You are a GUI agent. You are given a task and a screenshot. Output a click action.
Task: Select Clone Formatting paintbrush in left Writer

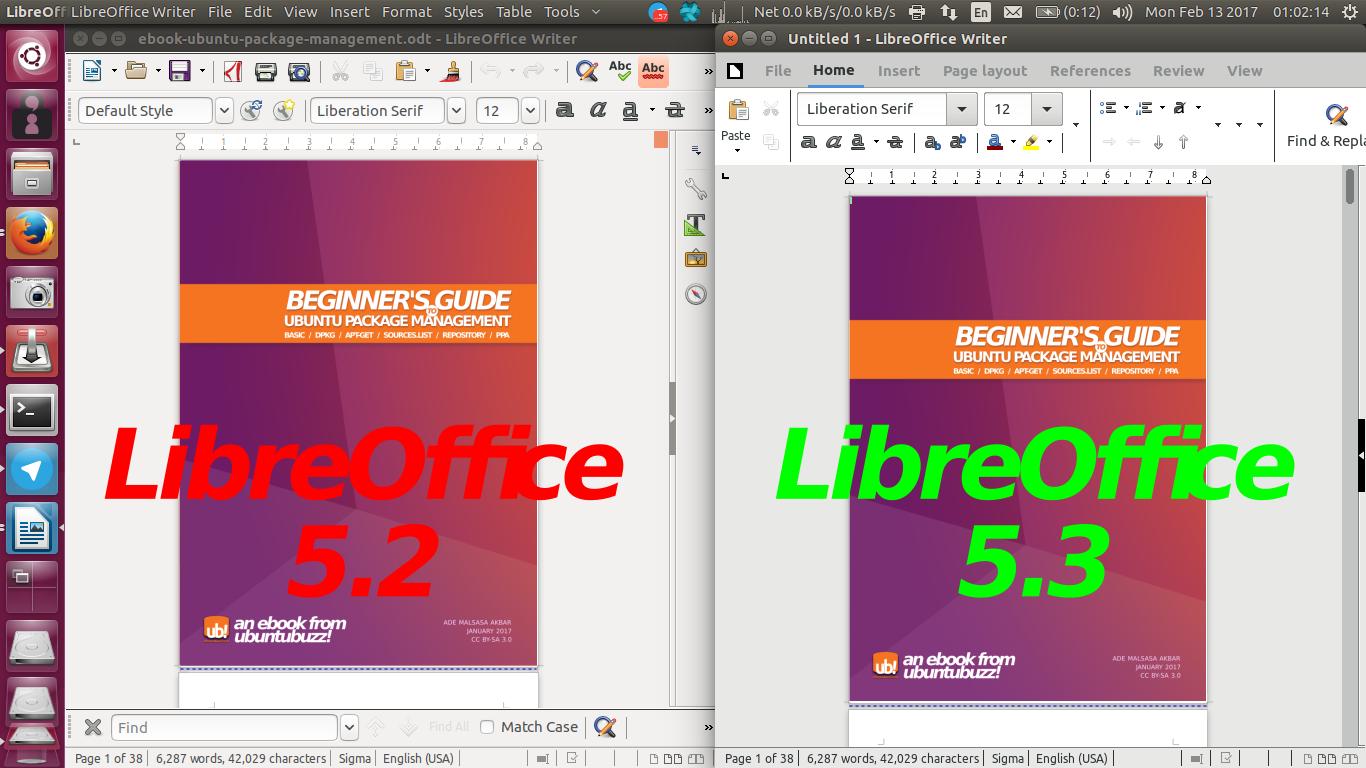click(451, 71)
